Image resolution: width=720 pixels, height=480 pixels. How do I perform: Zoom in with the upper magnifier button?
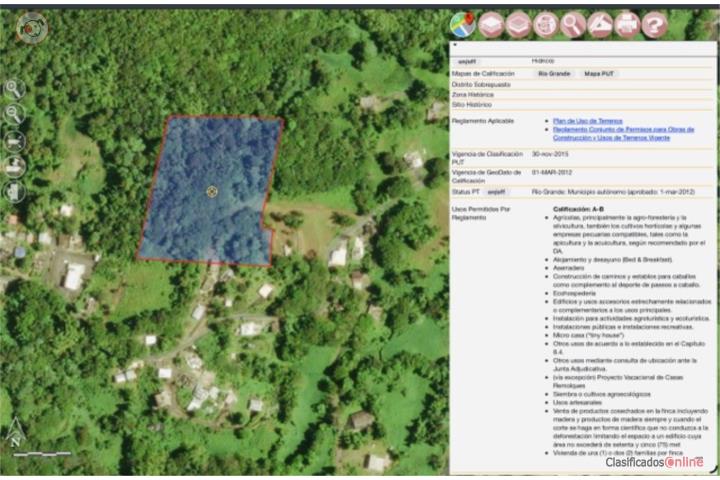click(14, 89)
